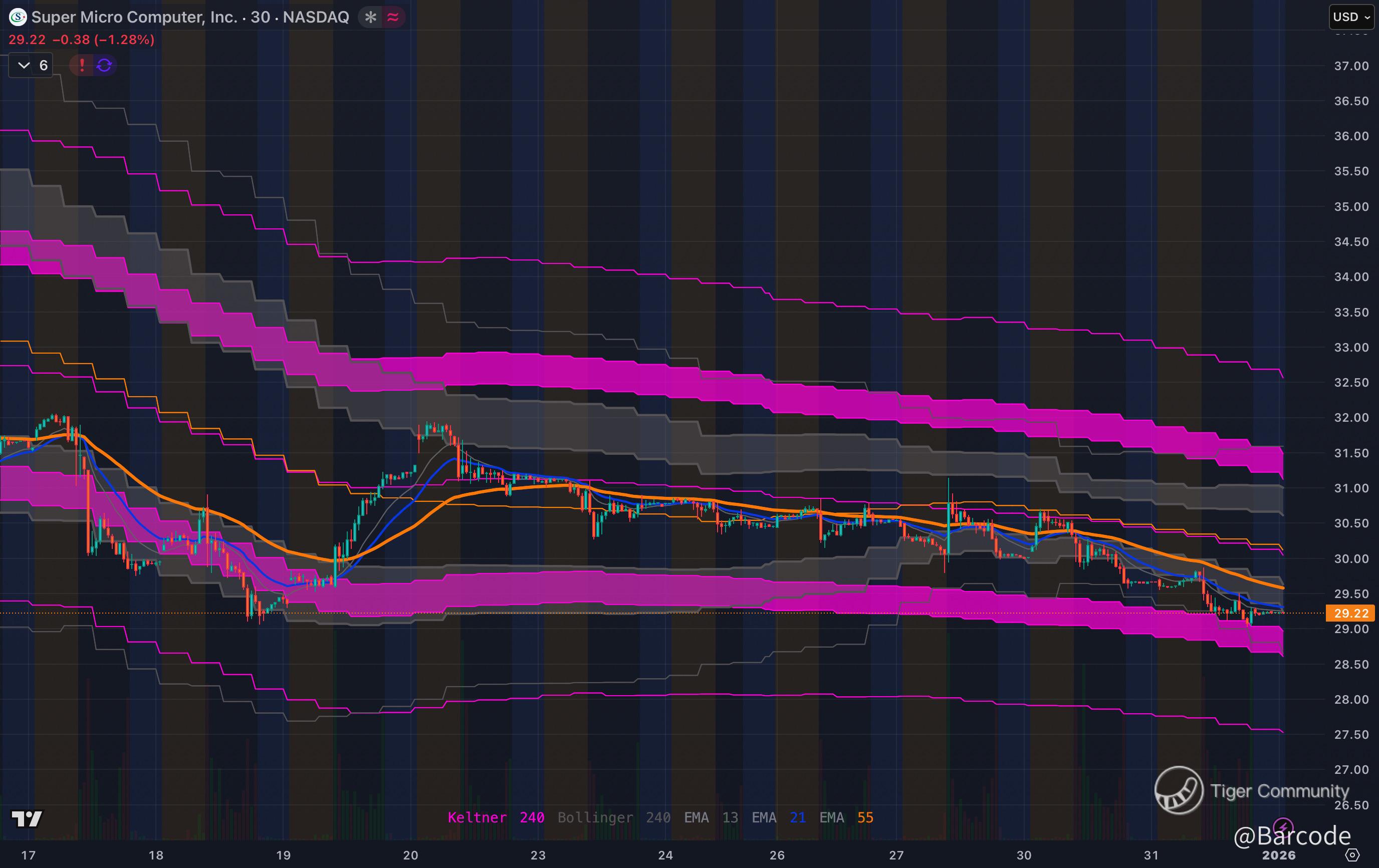This screenshot has width=1379, height=868.
Task: Click the purple refresh arrows icon
Action: click(104, 65)
